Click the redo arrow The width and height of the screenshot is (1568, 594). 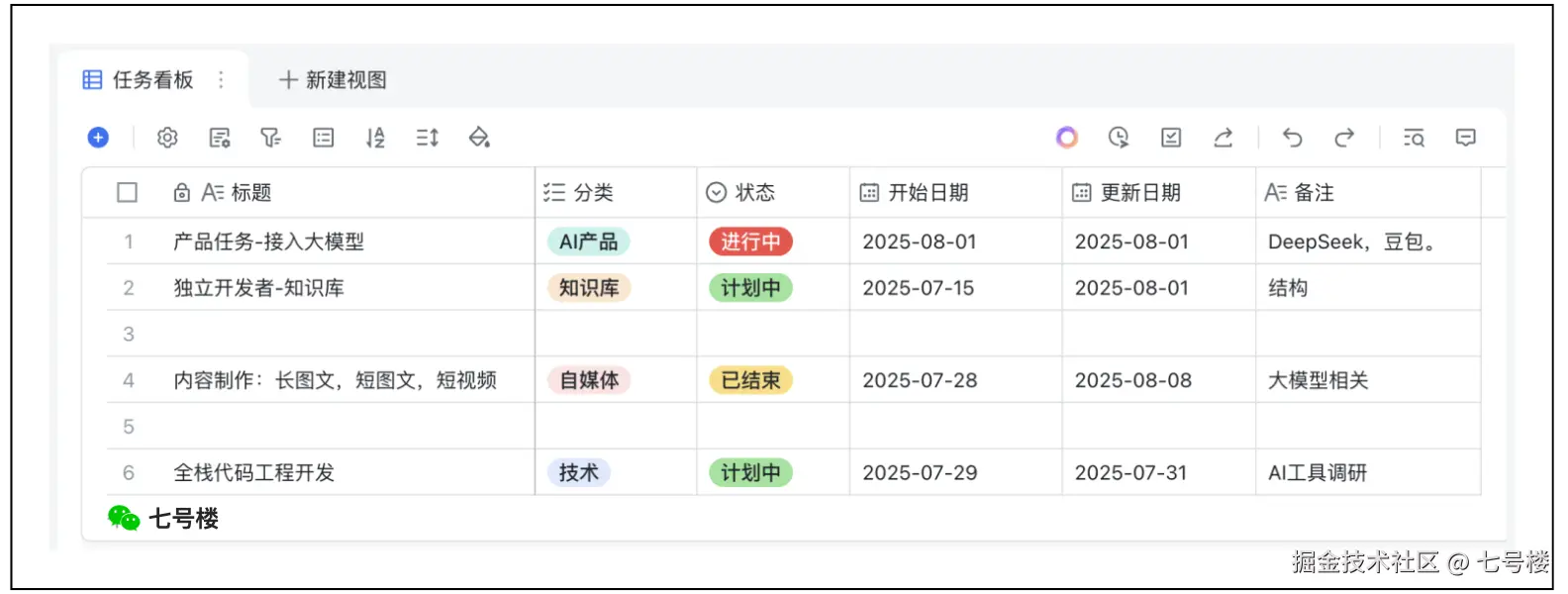[x=1344, y=138]
